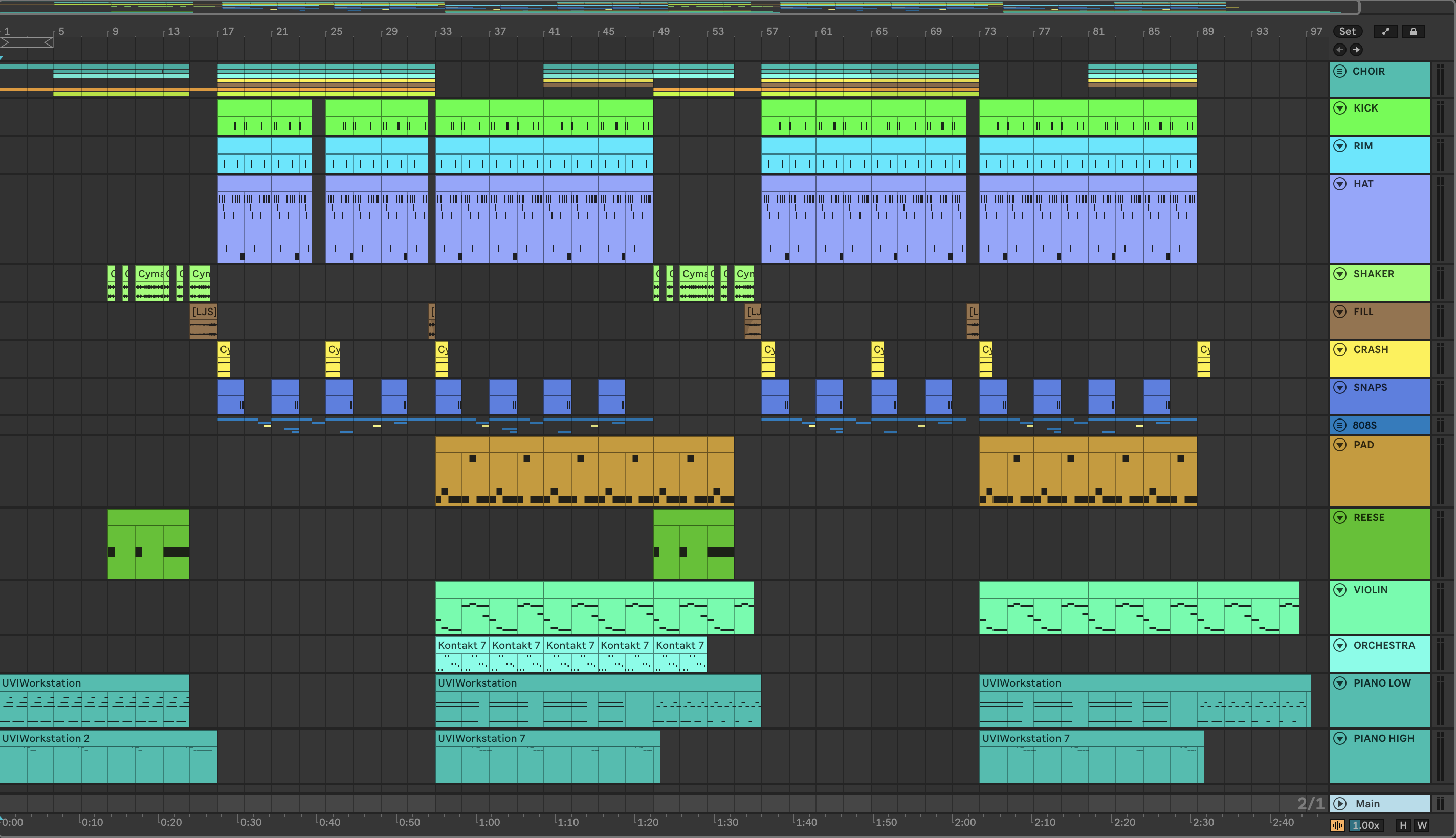1456x838 pixels.
Task: Jump to the next locator arrow
Action: 1356,50
